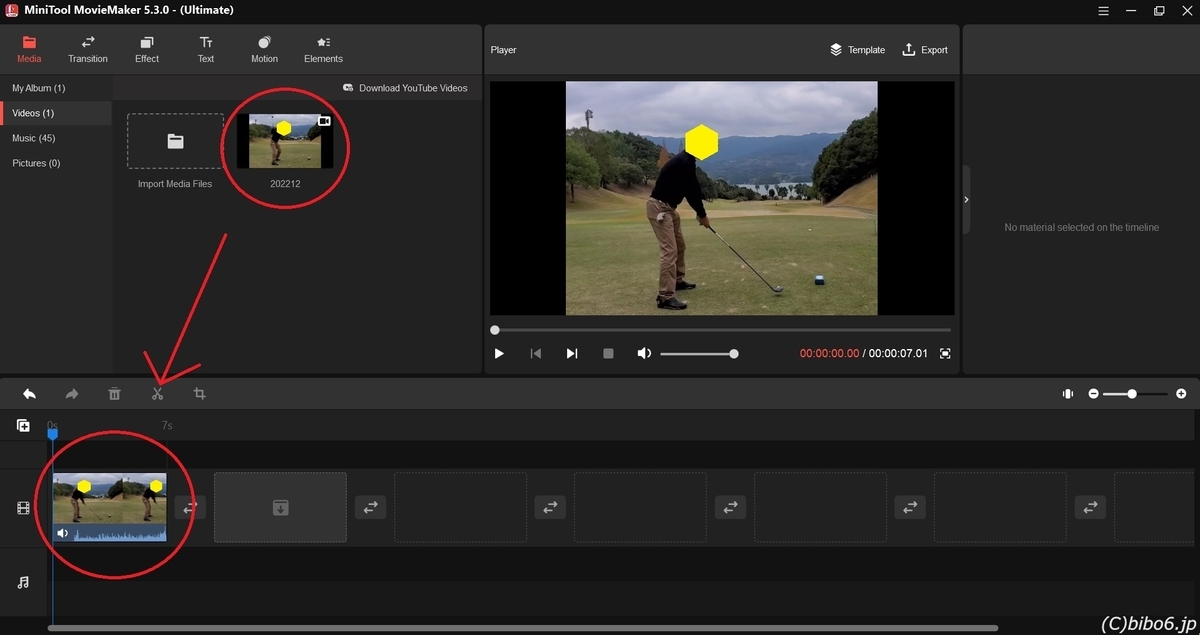Click the playback progress bar
1200x635 pixels.
(x=722, y=330)
